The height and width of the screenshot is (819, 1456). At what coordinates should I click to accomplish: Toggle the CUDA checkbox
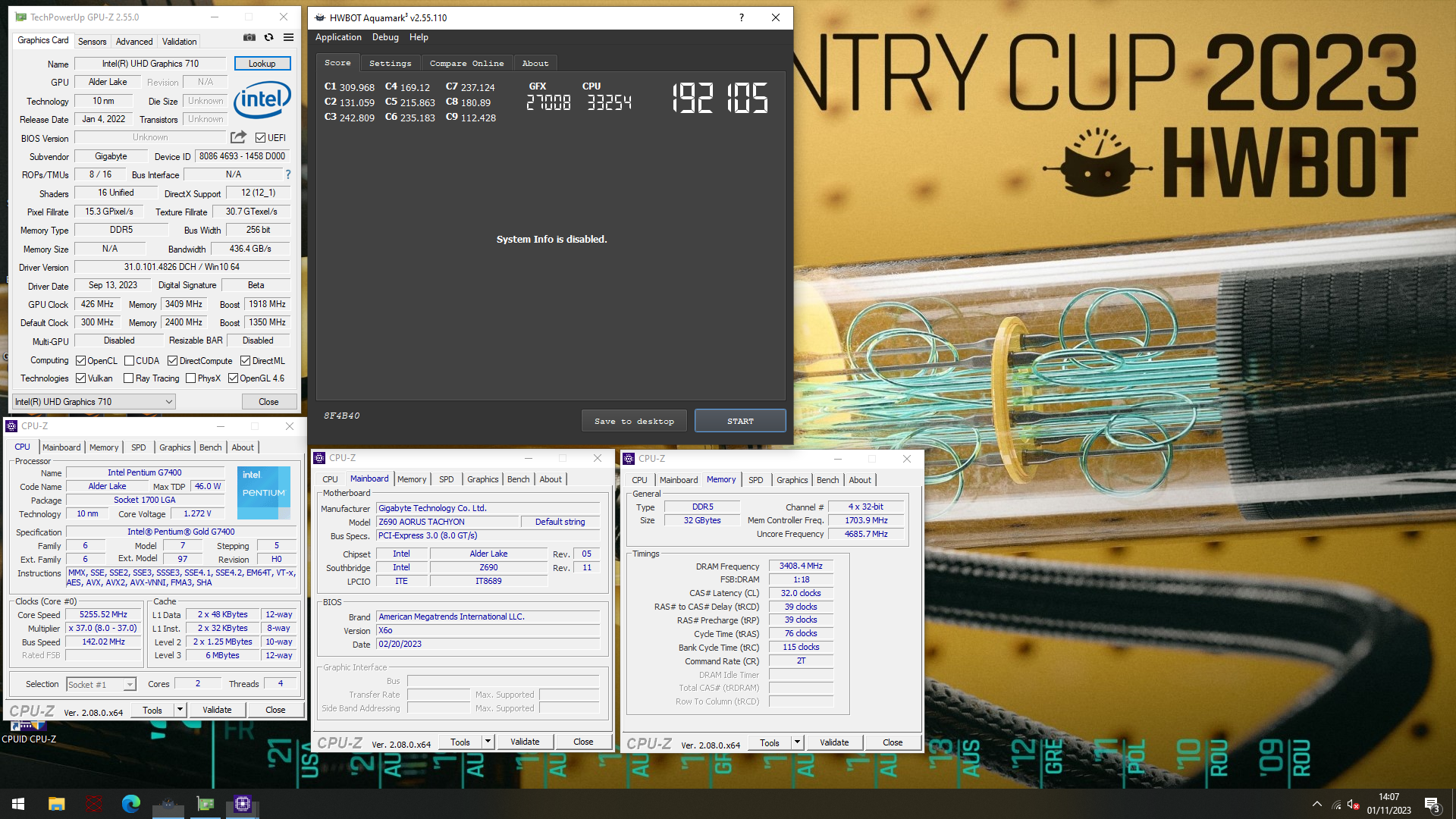pos(129,361)
